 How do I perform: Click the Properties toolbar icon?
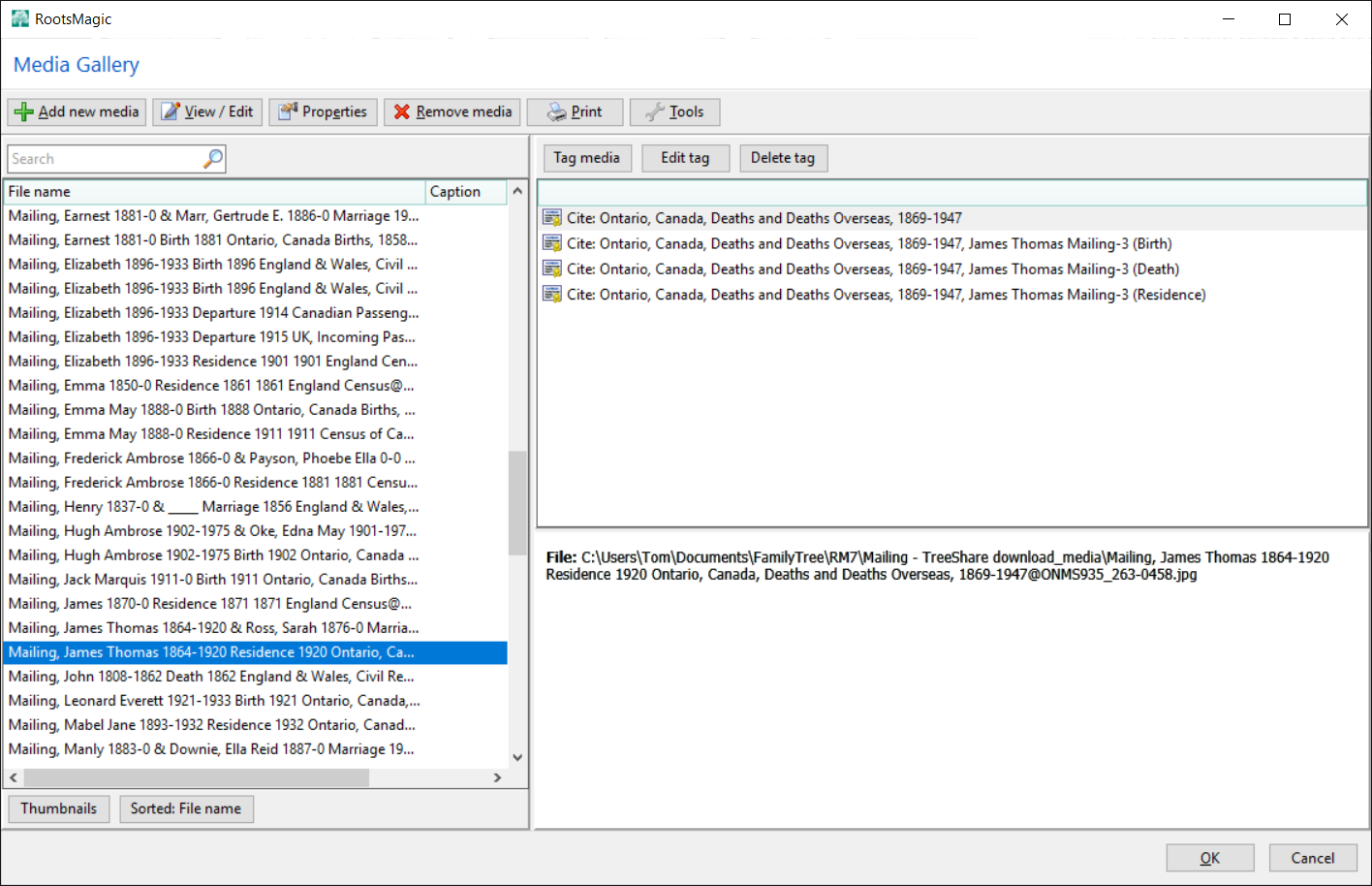click(288, 112)
